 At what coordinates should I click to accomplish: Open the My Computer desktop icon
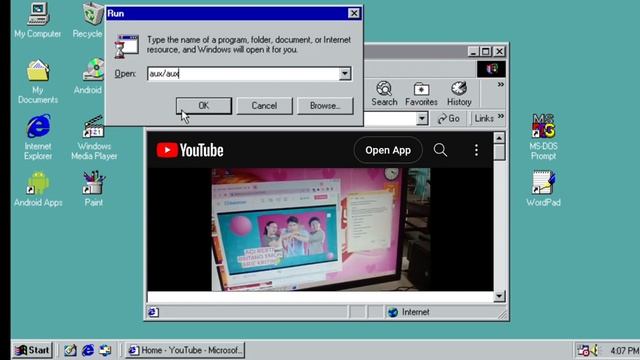click(x=38, y=20)
